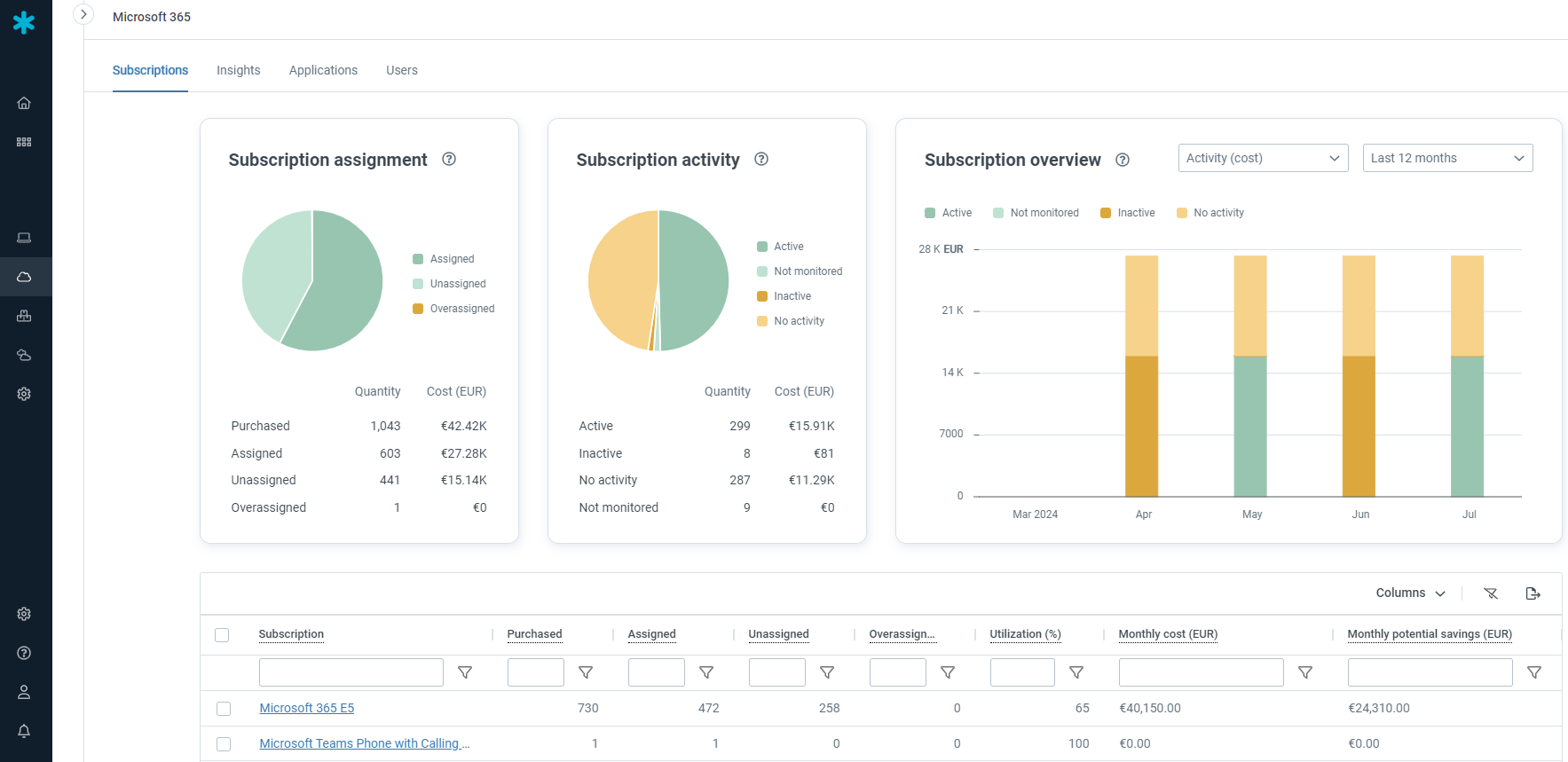The image size is (1568, 762).
Task: Open filter options for Assigned column
Action: (x=706, y=672)
